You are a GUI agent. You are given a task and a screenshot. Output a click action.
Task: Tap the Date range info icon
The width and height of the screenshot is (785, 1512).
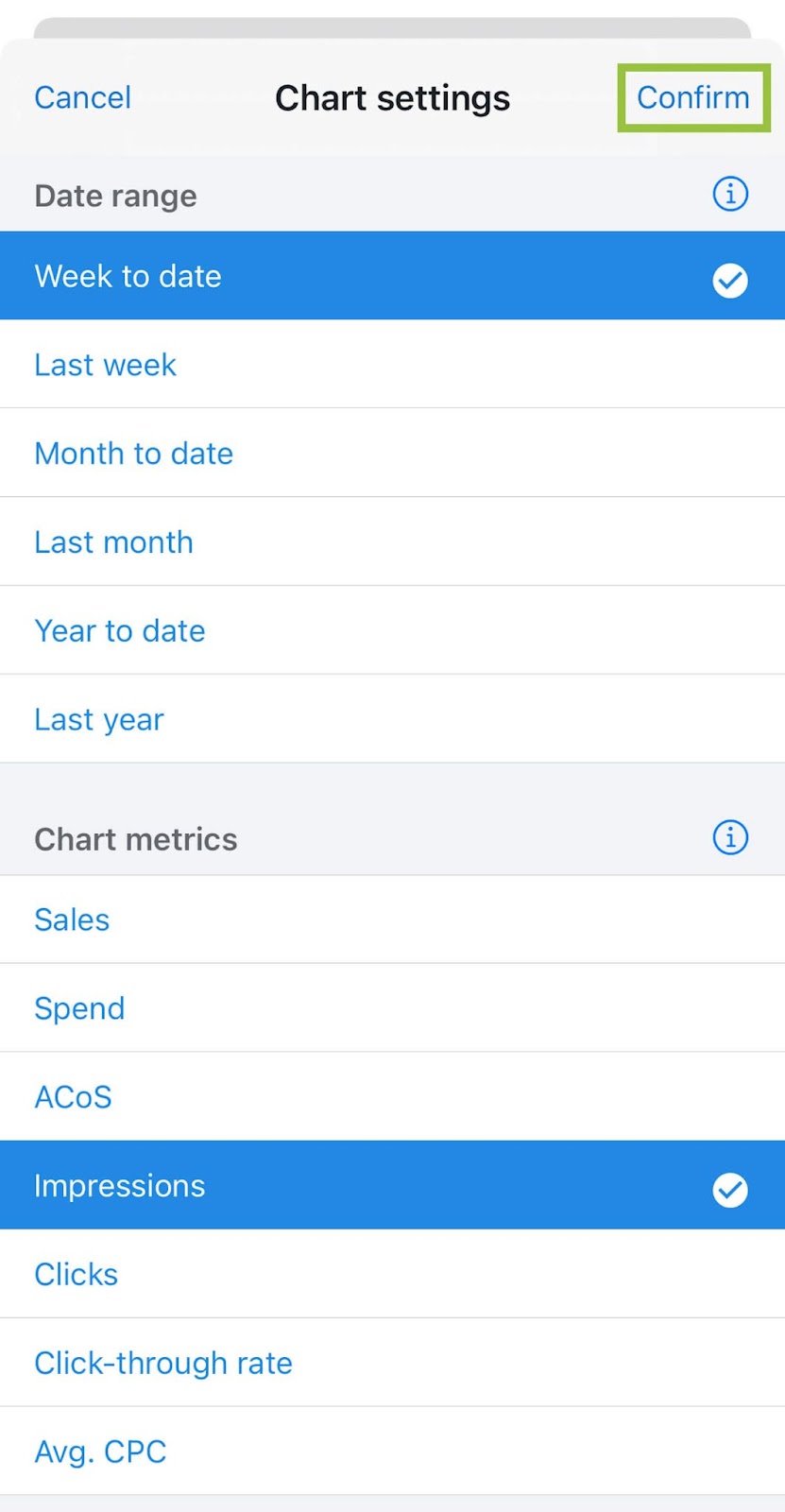pos(729,195)
